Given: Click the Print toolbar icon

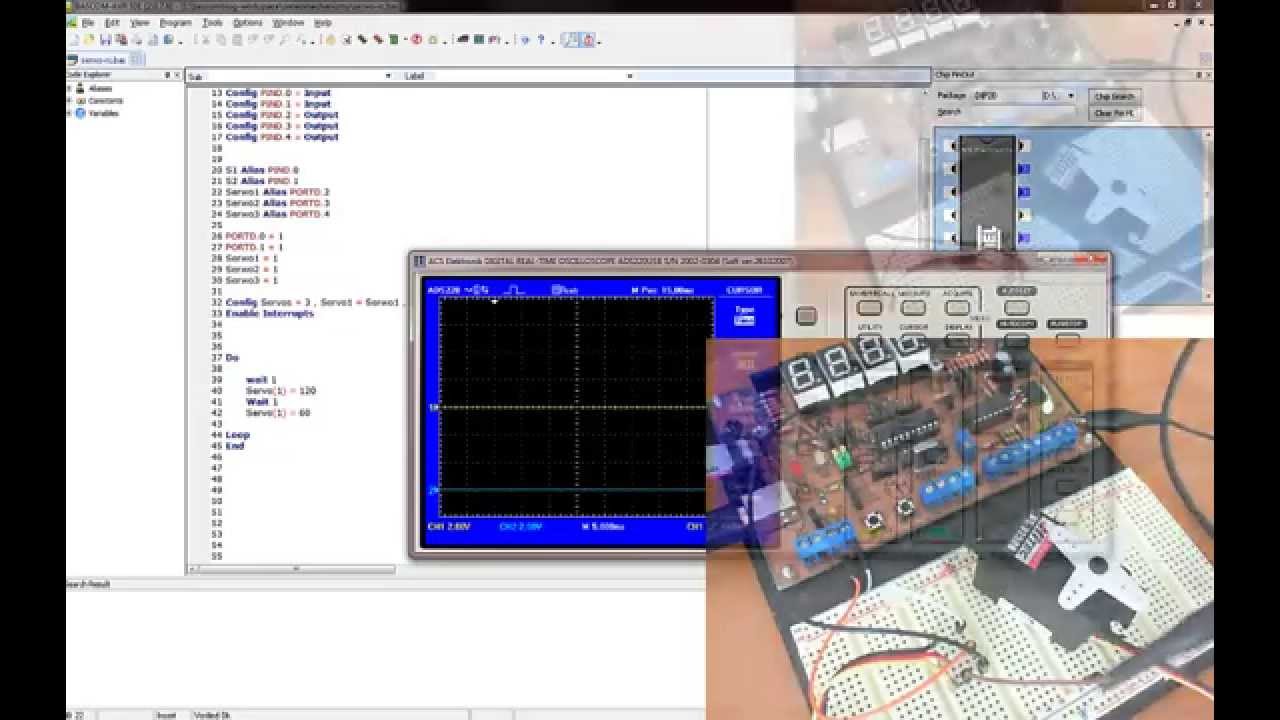Looking at the screenshot, I should tap(138, 40).
